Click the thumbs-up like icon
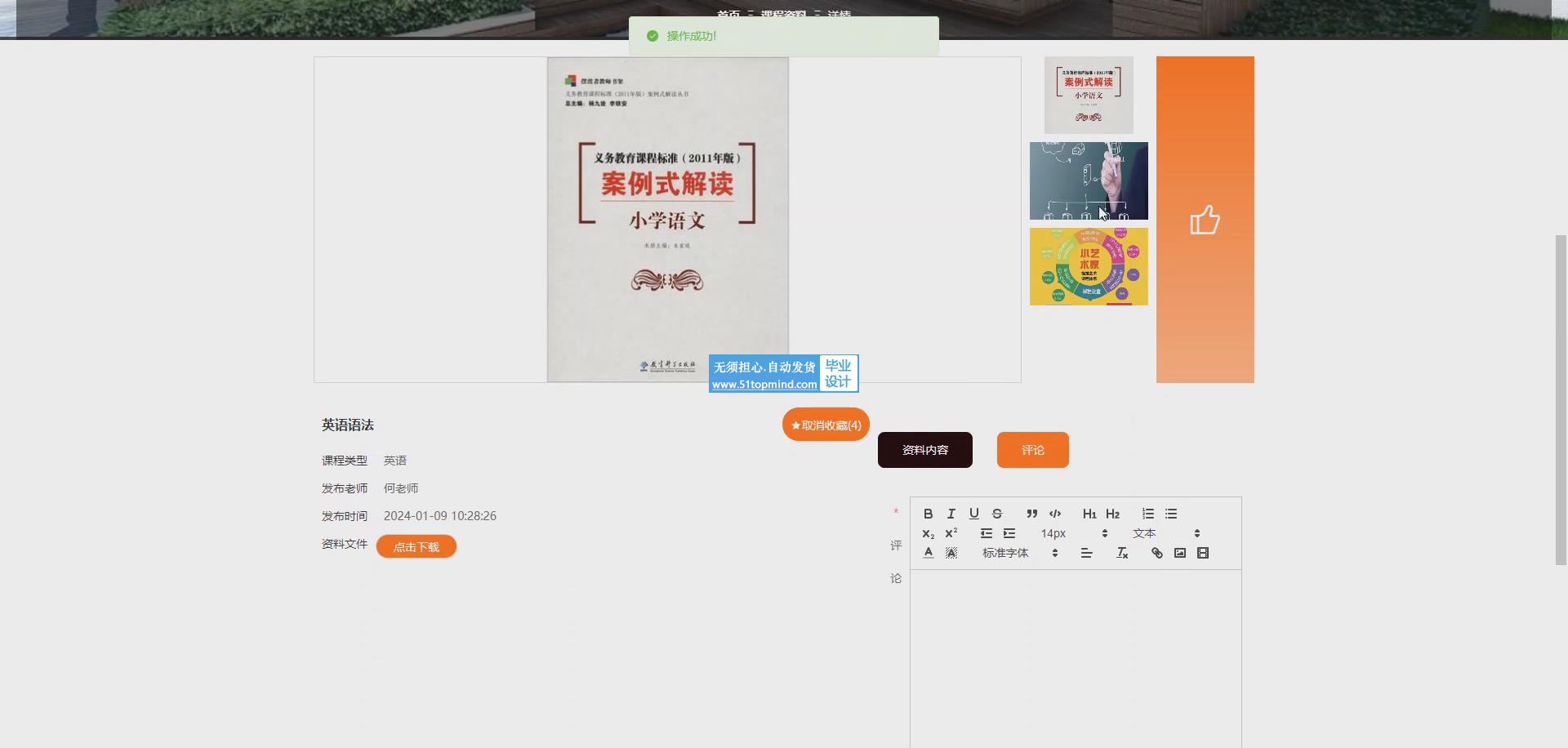Screen dimensions: 1568x748 (1205, 220)
